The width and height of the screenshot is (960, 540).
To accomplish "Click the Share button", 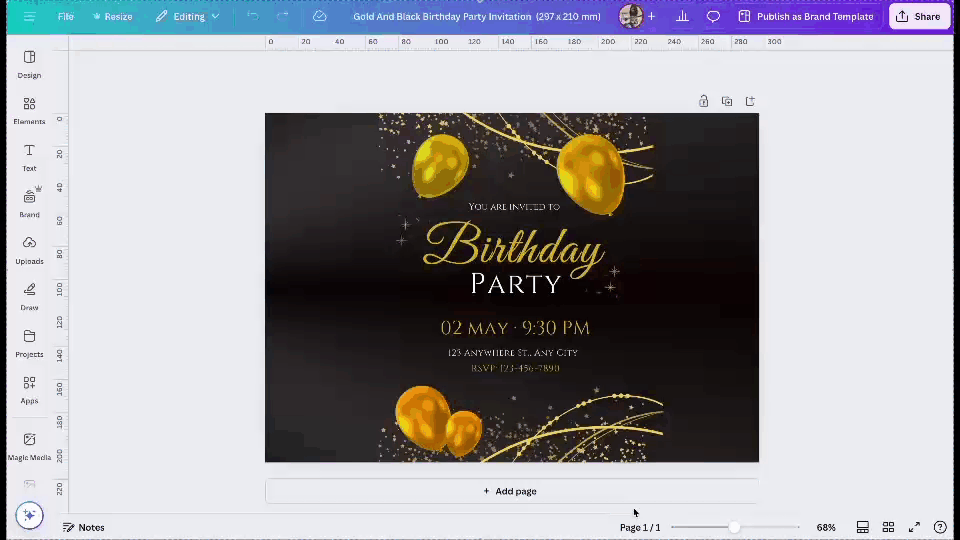I will (918, 17).
